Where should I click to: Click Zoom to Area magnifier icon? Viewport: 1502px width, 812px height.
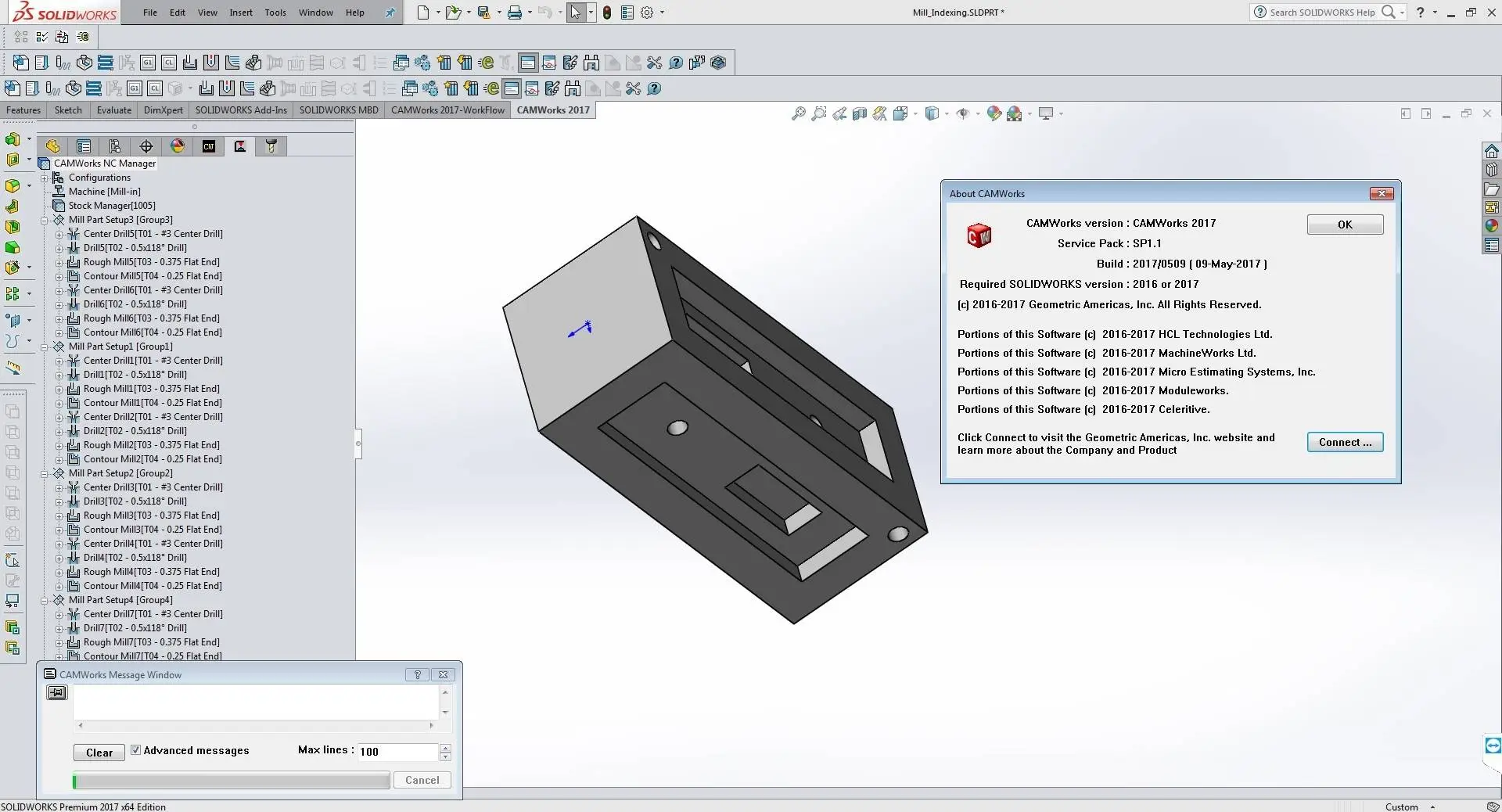tap(819, 114)
